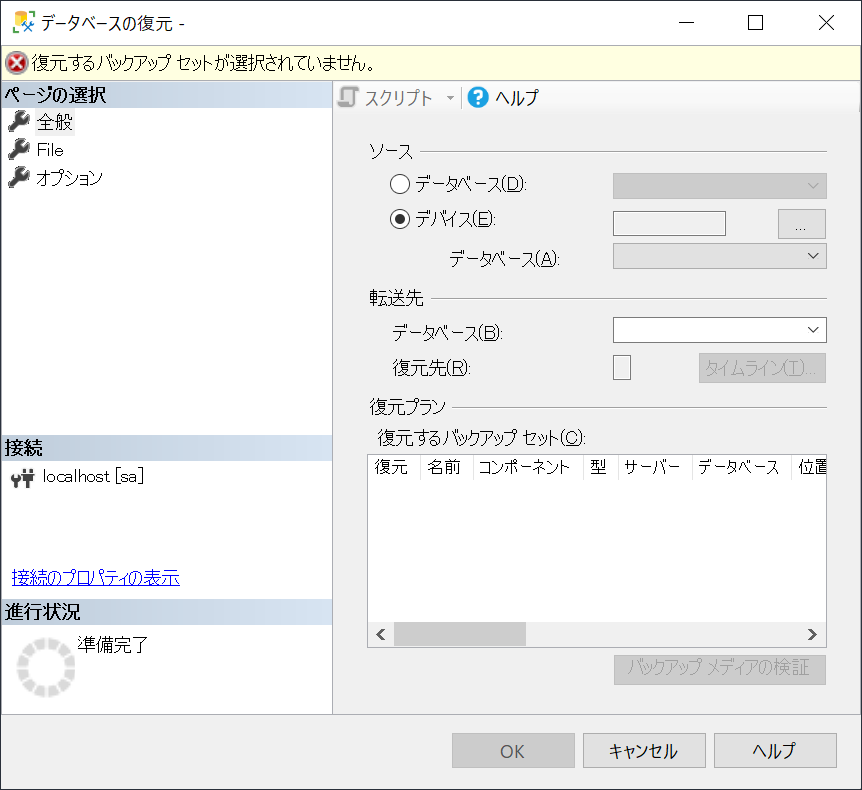Open the データベース(A) dropdown
Image resolution: width=862 pixels, height=790 pixels.
point(720,256)
